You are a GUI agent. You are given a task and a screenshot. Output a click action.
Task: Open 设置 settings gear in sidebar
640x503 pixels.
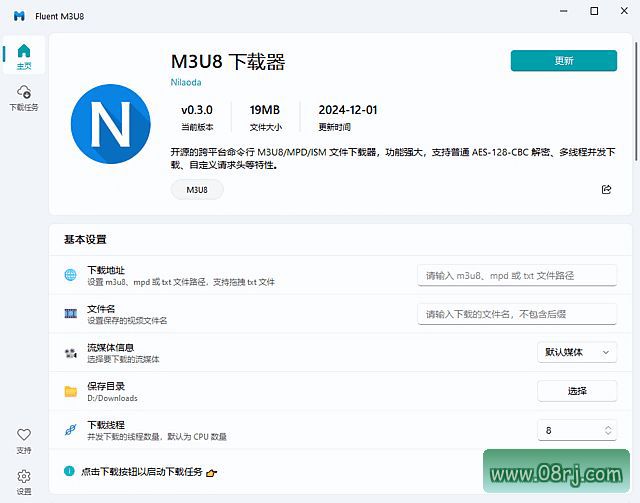pyautogui.click(x=24, y=482)
